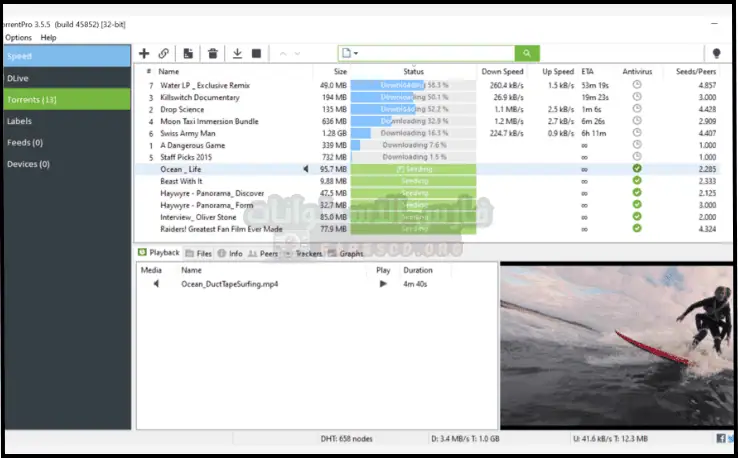Play the Ocean_DuckTapeSurfing.mp4 file
Screen dimensions: 738x458
point(383,284)
